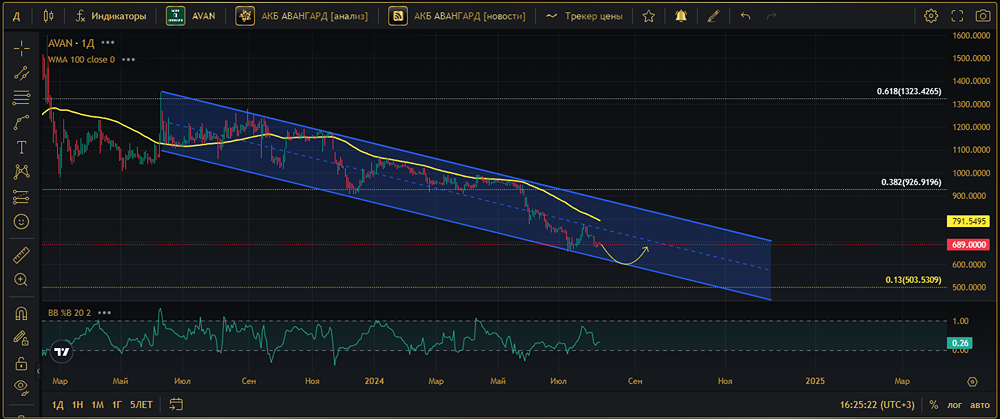Take a chart snapshot with camera icon

point(981,16)
